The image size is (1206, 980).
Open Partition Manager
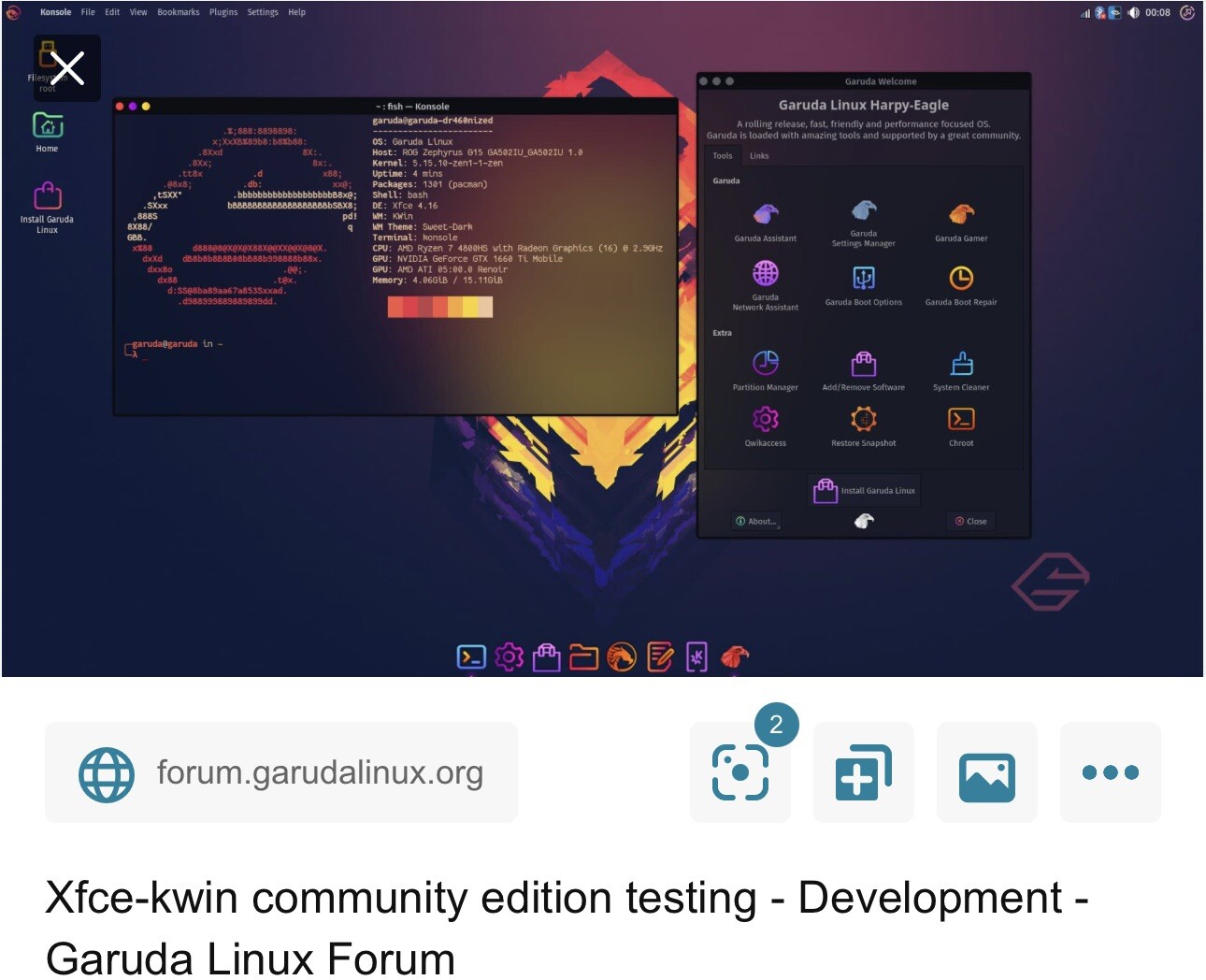766,370
